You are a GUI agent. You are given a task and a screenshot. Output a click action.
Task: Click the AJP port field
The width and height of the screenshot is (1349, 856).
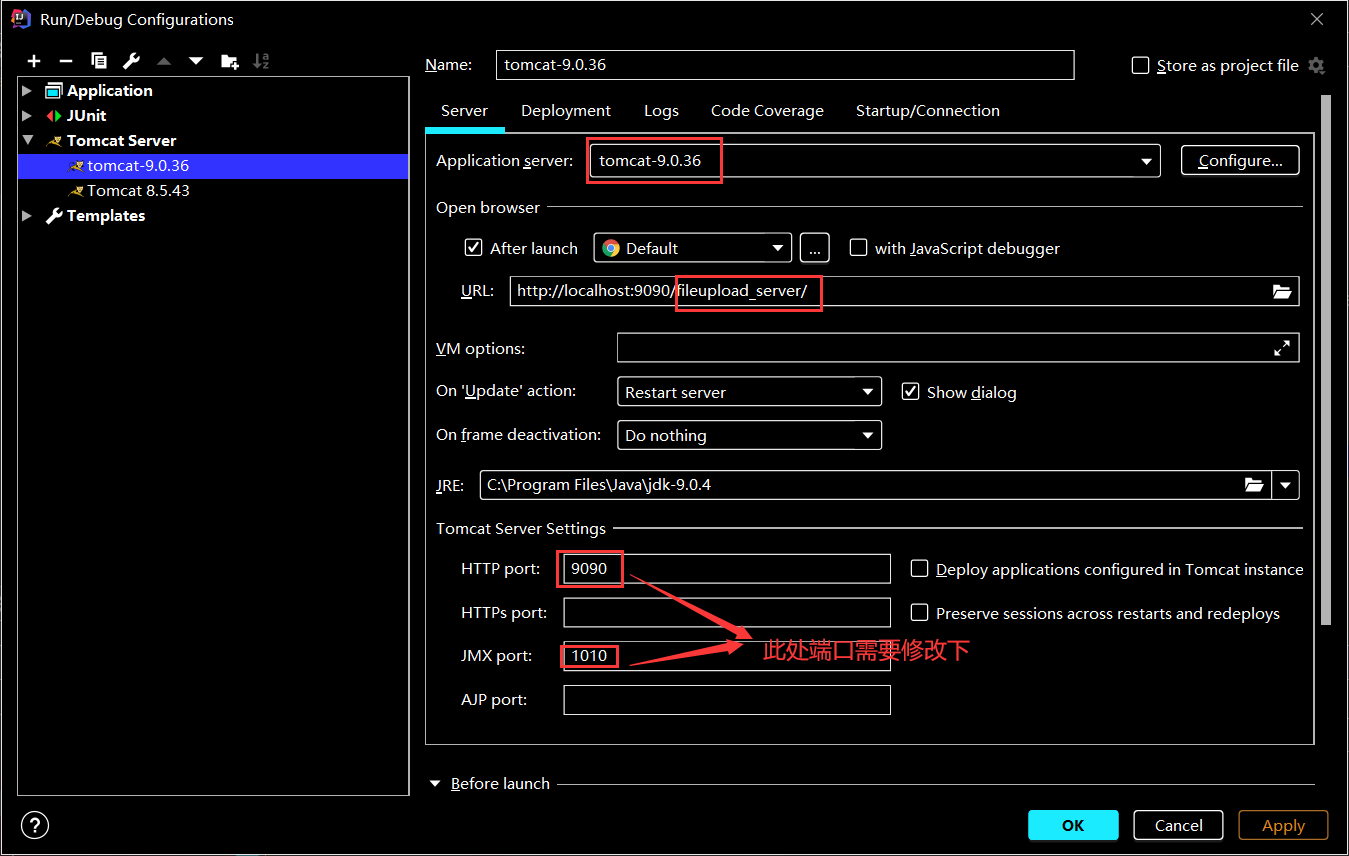coord(727,700)
